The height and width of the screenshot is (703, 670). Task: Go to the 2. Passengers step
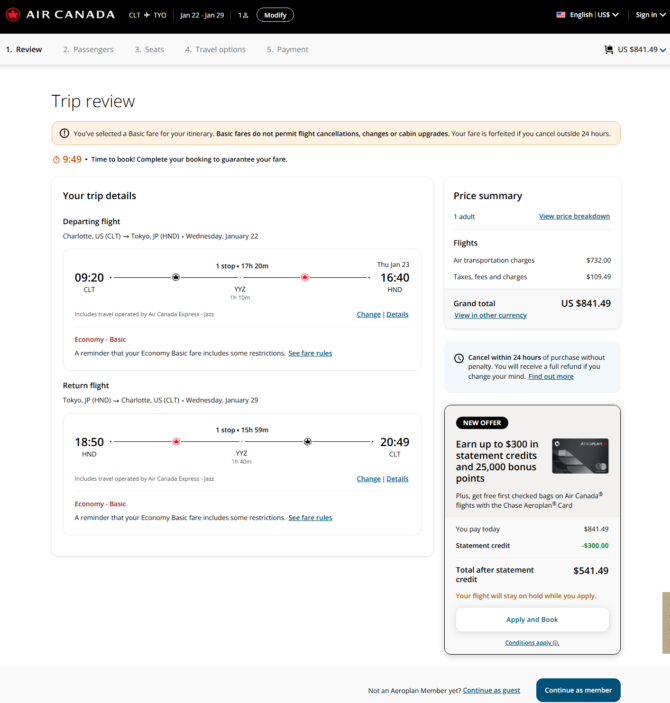88,49
